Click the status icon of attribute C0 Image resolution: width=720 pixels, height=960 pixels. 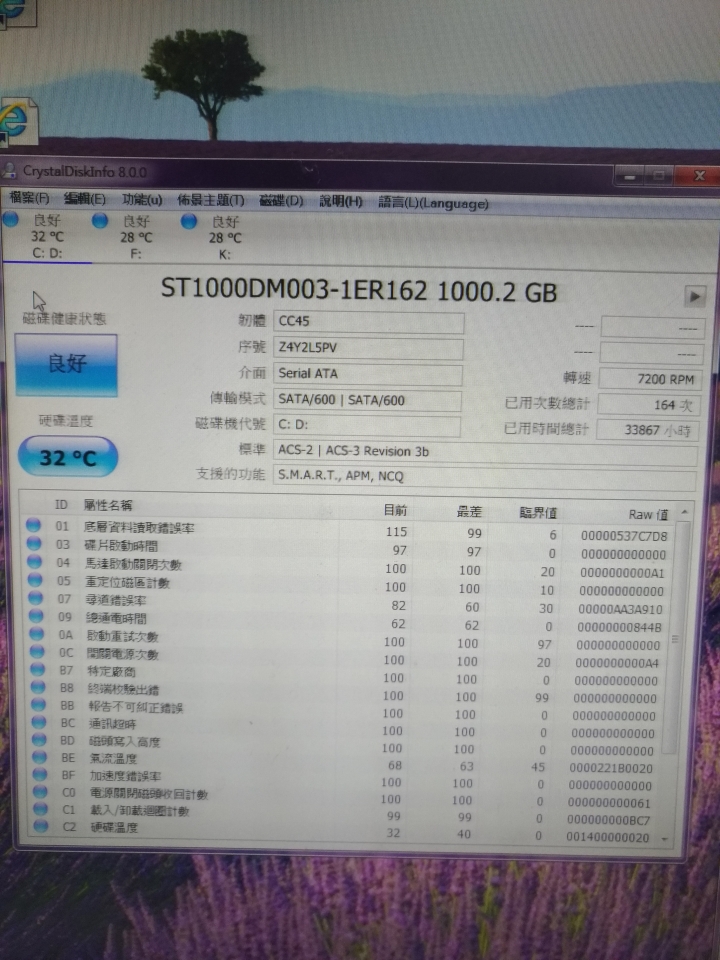click(40, 792)
